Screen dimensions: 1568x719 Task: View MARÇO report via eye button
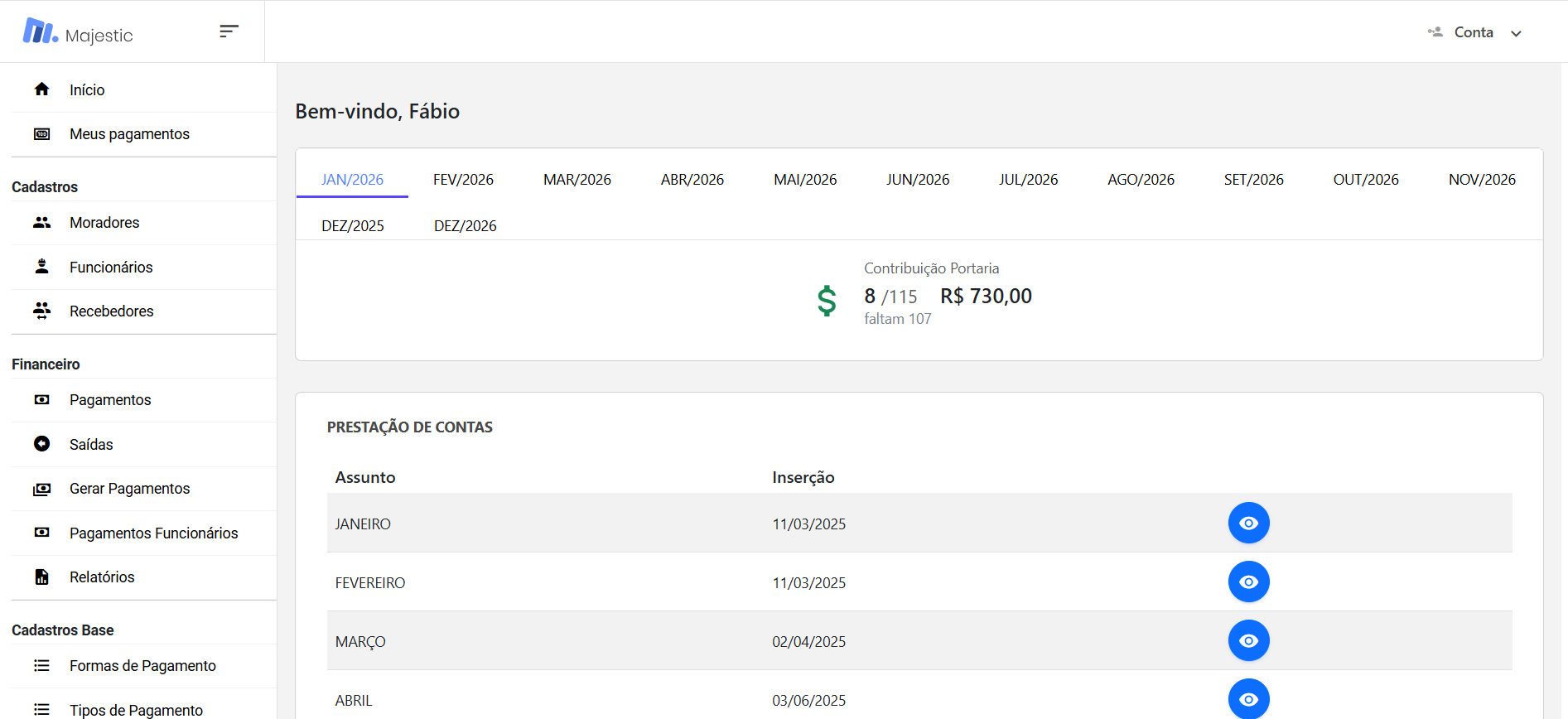[1248, 641]
